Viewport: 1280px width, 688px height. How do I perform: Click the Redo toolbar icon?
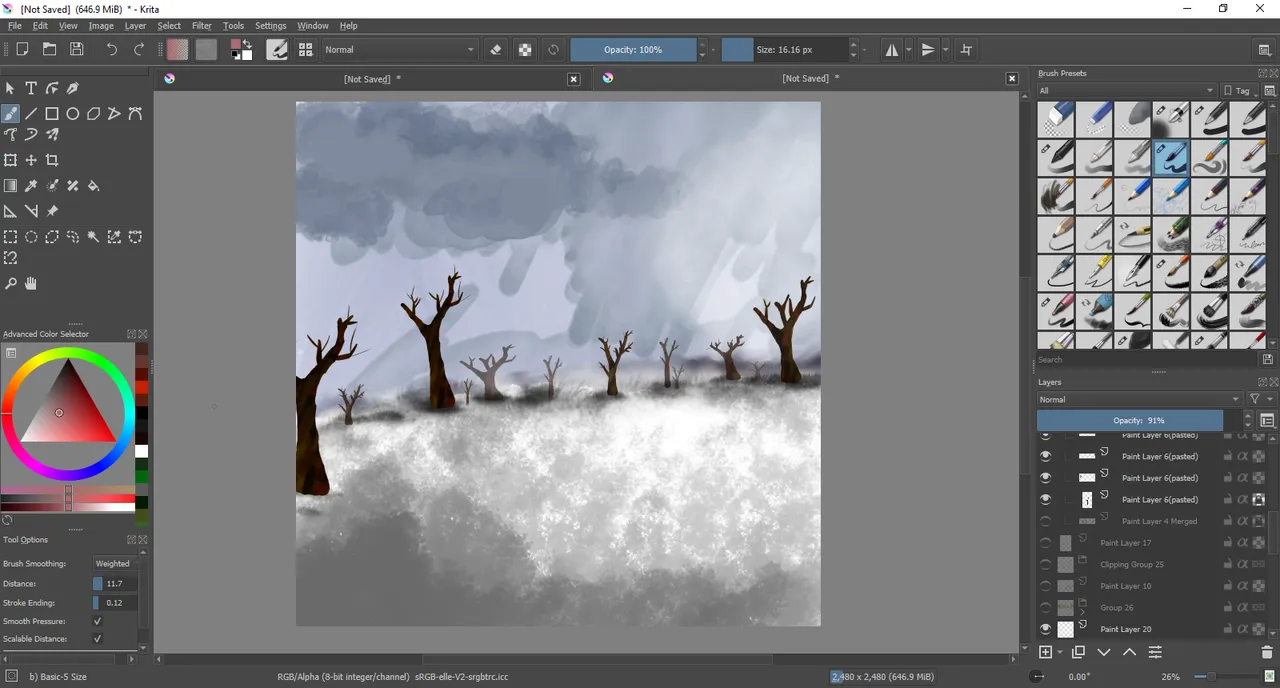(x=139, y=49)
